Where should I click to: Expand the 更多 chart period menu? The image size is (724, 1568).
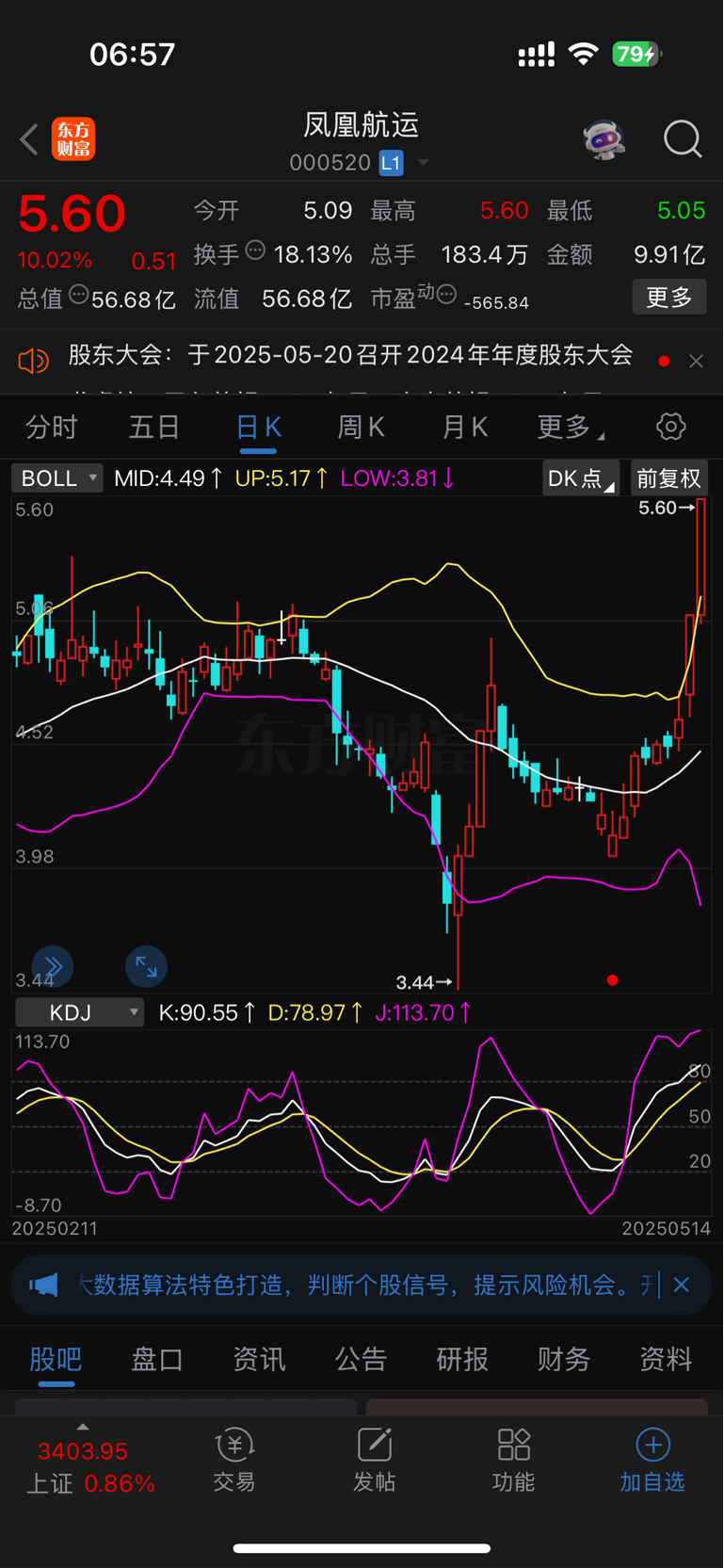[570, 428]
